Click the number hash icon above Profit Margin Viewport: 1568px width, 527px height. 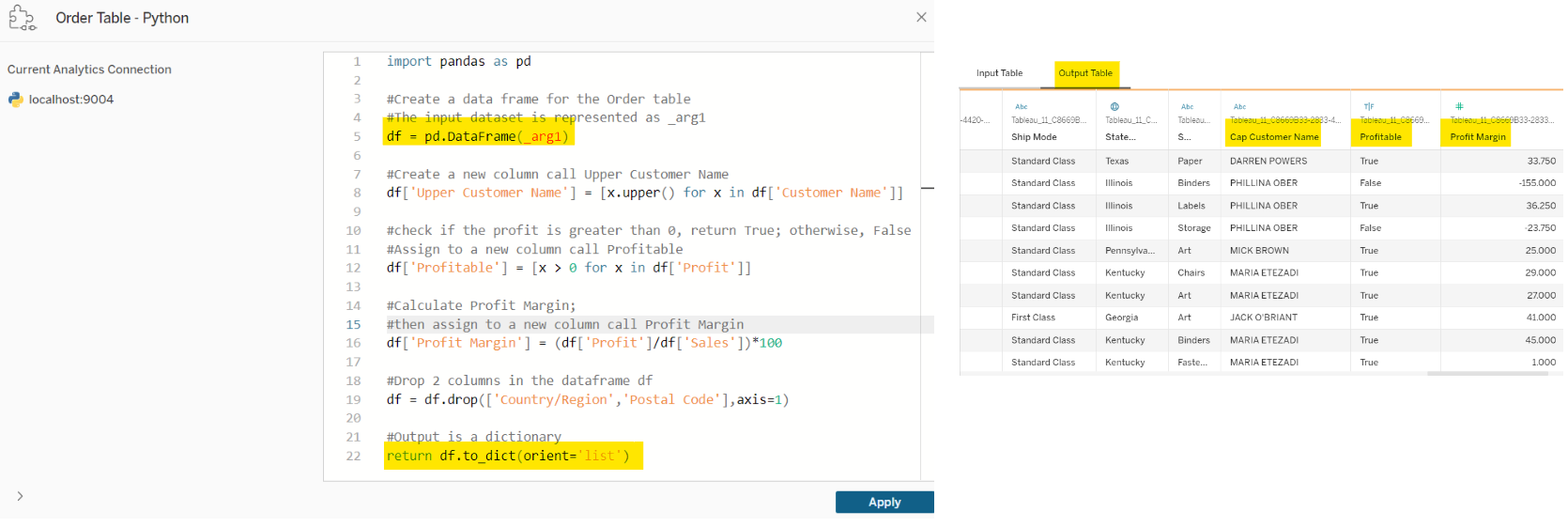1459,106
